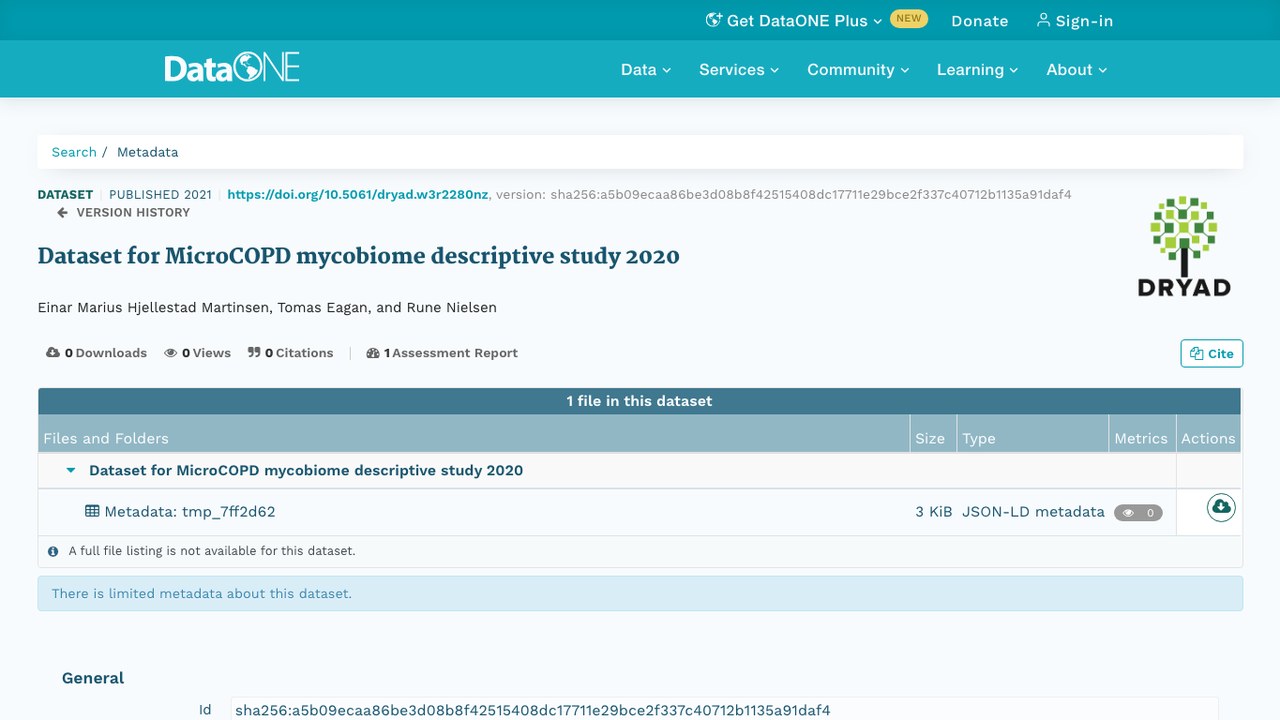Open the dryad DOI link

click(358, 194)
